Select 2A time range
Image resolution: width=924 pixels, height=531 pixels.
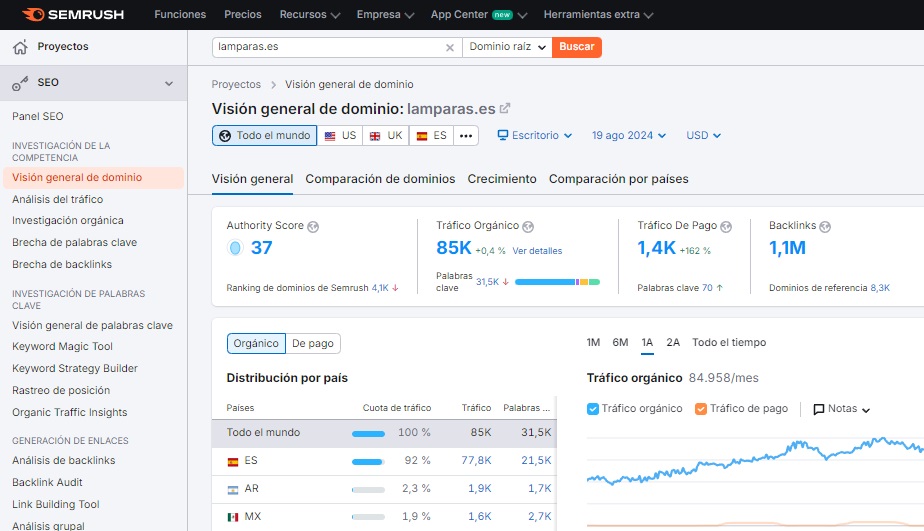click(673, 342)
